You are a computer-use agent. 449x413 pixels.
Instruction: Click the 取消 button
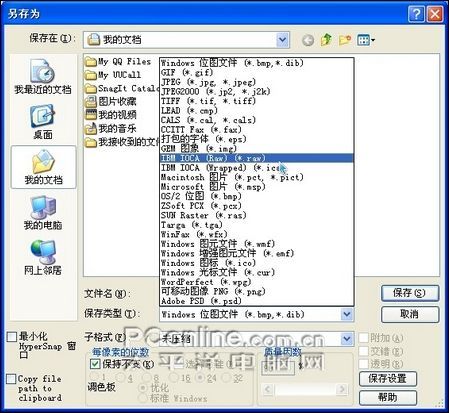point(410,314)
